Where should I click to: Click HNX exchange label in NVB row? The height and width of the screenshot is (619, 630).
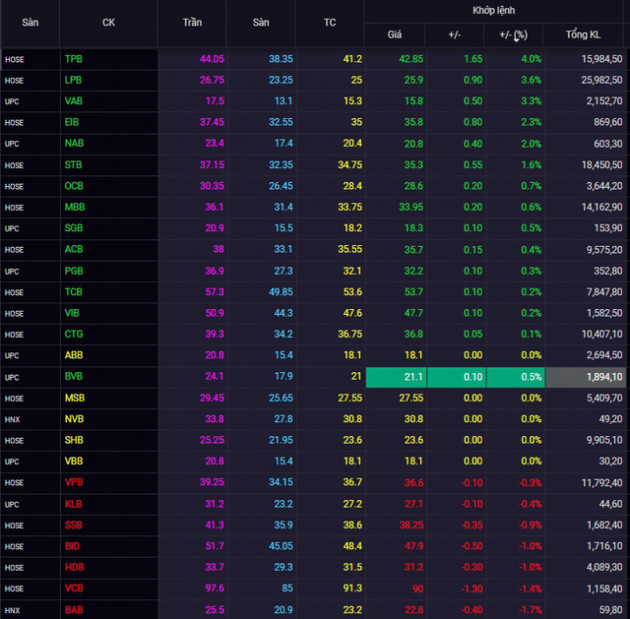[12, 420]
